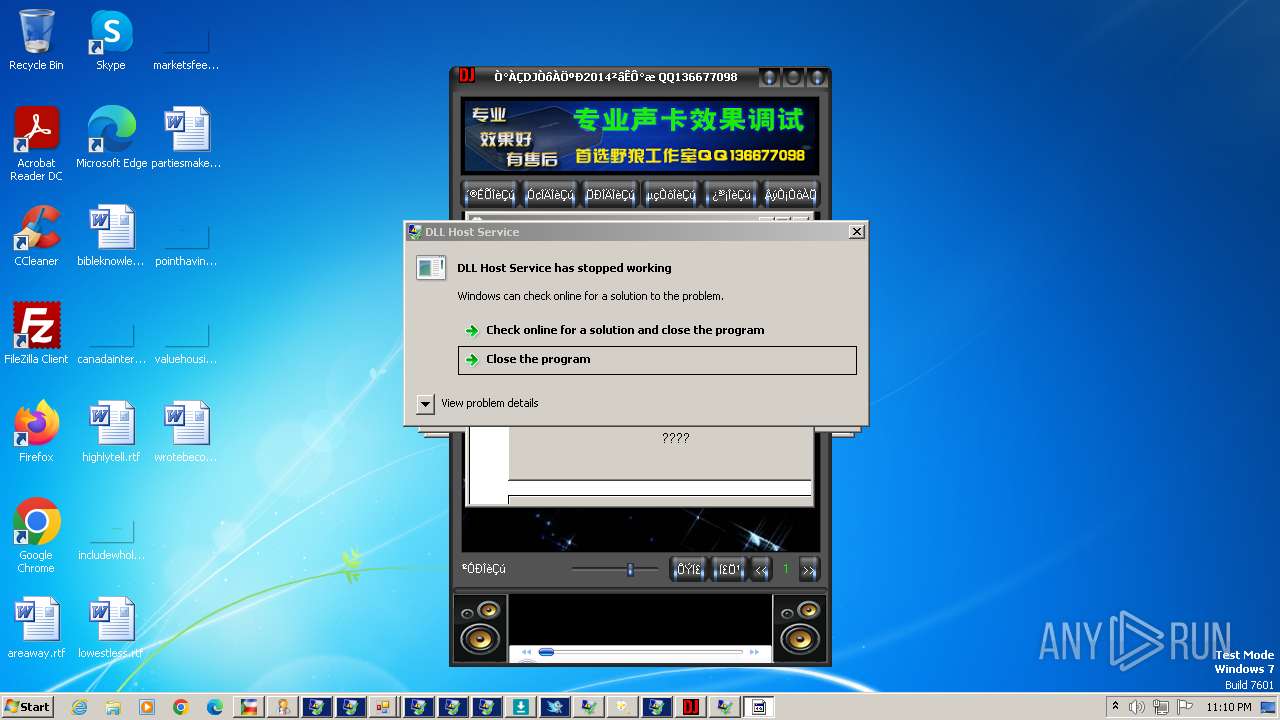Click the Show desktop button at taskbar end
The width and height of the screenshot is (1280, 720).
[1270, 707]
